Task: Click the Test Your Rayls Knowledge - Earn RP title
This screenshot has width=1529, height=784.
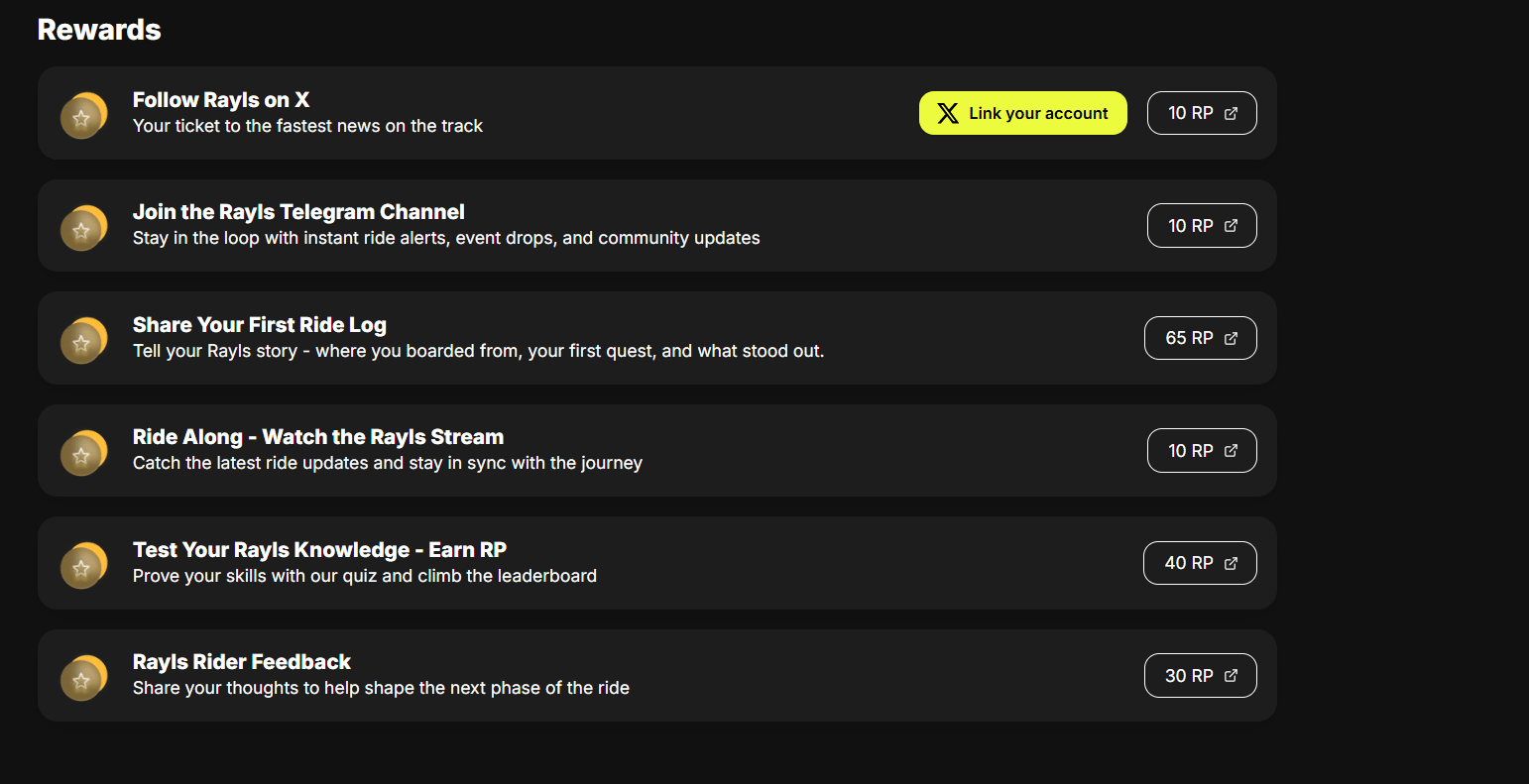Action: [x=319, y=550]
